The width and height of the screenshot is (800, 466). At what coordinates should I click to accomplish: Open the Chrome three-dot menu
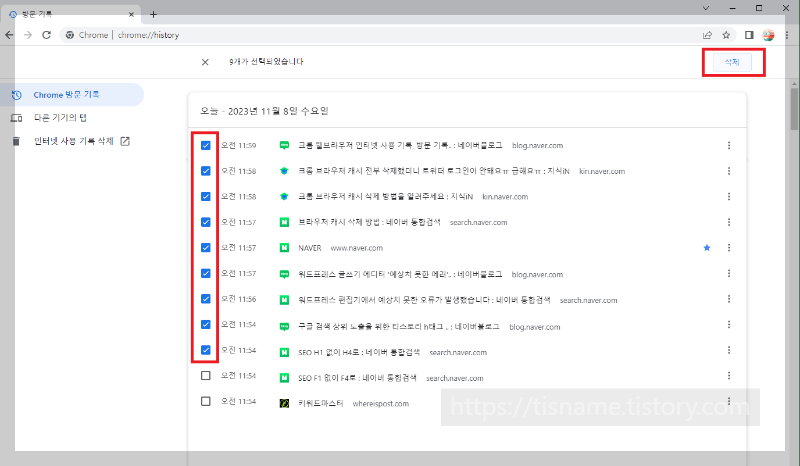(787, 35)
